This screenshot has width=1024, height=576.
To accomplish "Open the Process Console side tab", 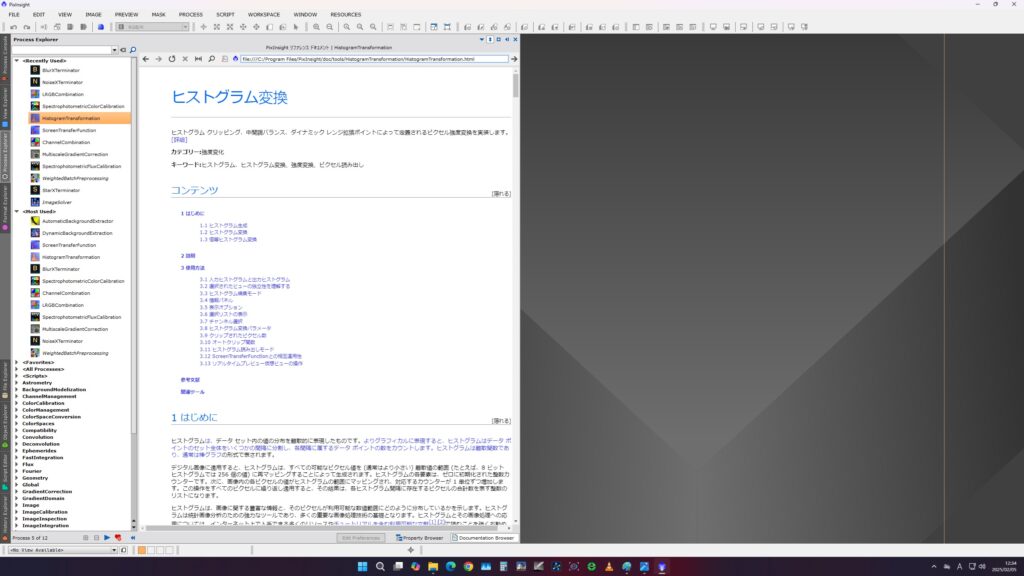I will (5, 58).
